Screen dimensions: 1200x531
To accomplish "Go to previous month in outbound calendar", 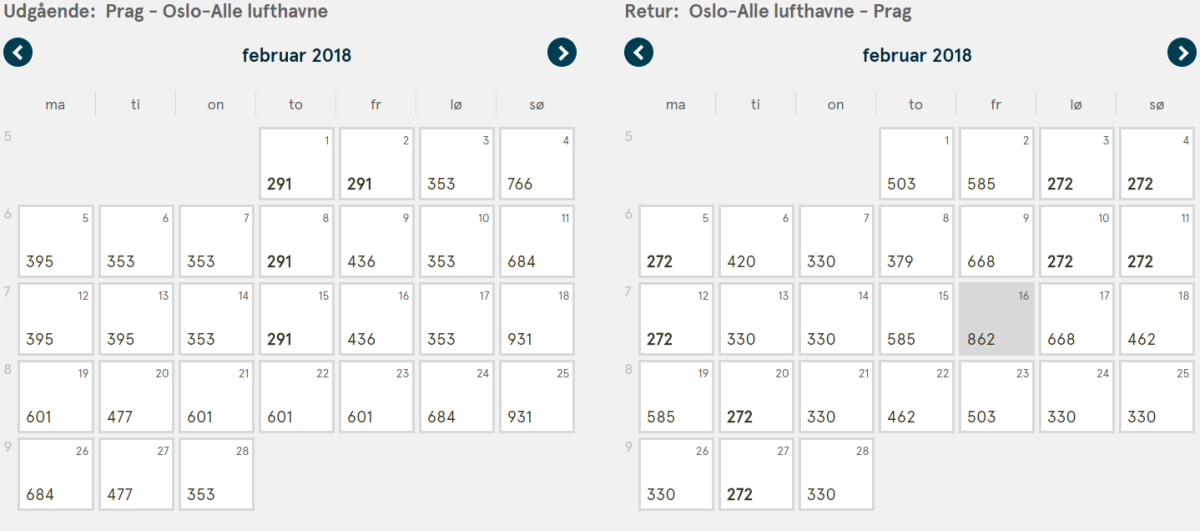I will pyautogui.click(x=18, y=53).
